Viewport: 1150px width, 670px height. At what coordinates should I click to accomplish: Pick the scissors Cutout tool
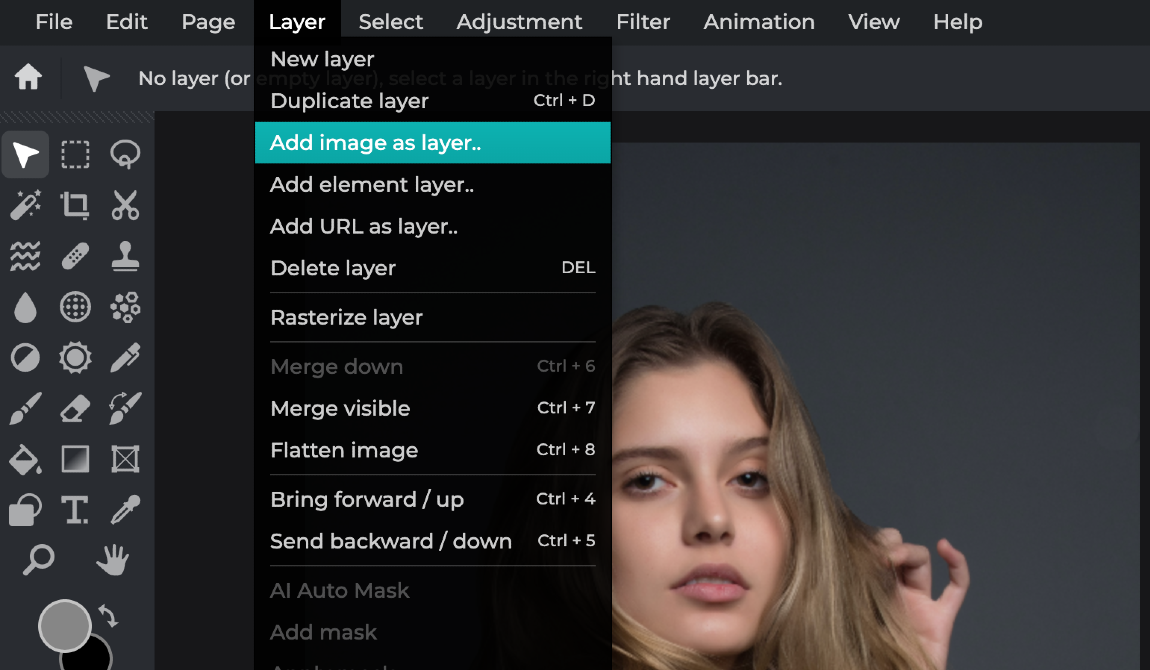point(125,205)
